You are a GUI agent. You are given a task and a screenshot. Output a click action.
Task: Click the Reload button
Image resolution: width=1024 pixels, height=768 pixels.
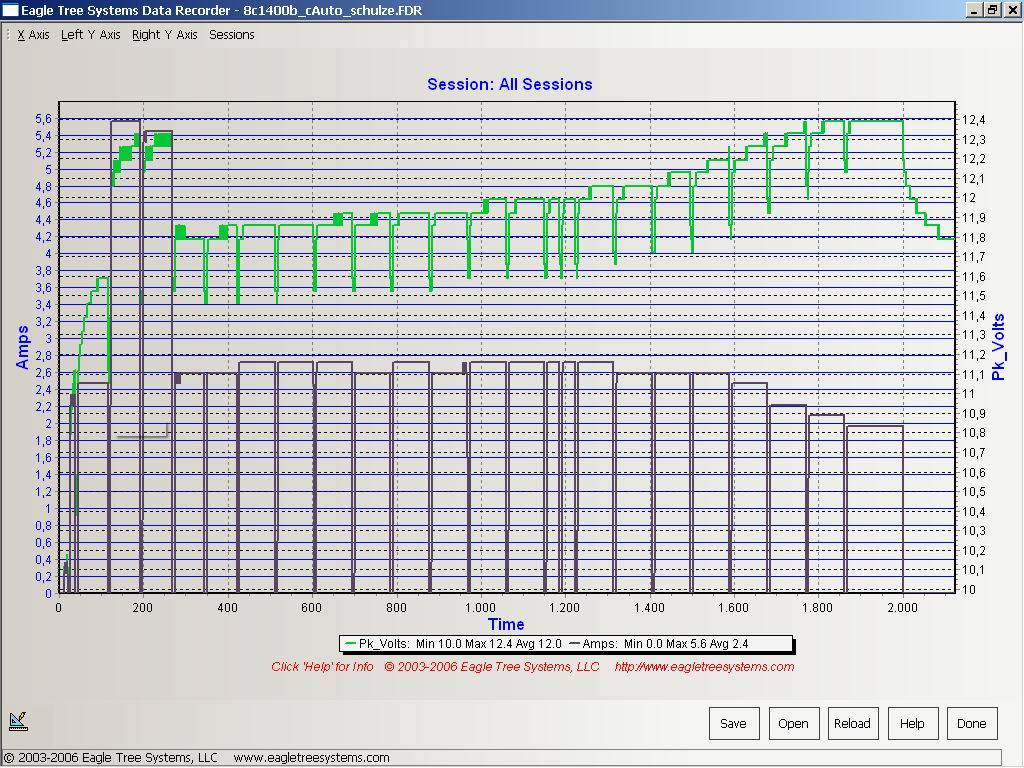click(853, 723)
